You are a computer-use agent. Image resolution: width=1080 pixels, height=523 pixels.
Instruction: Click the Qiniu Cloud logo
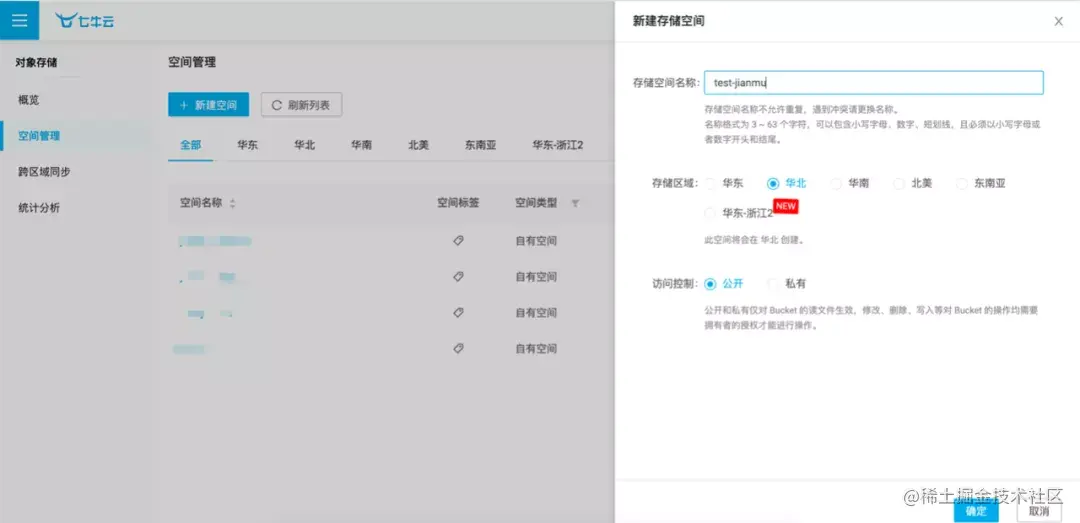tap(86, 21)
